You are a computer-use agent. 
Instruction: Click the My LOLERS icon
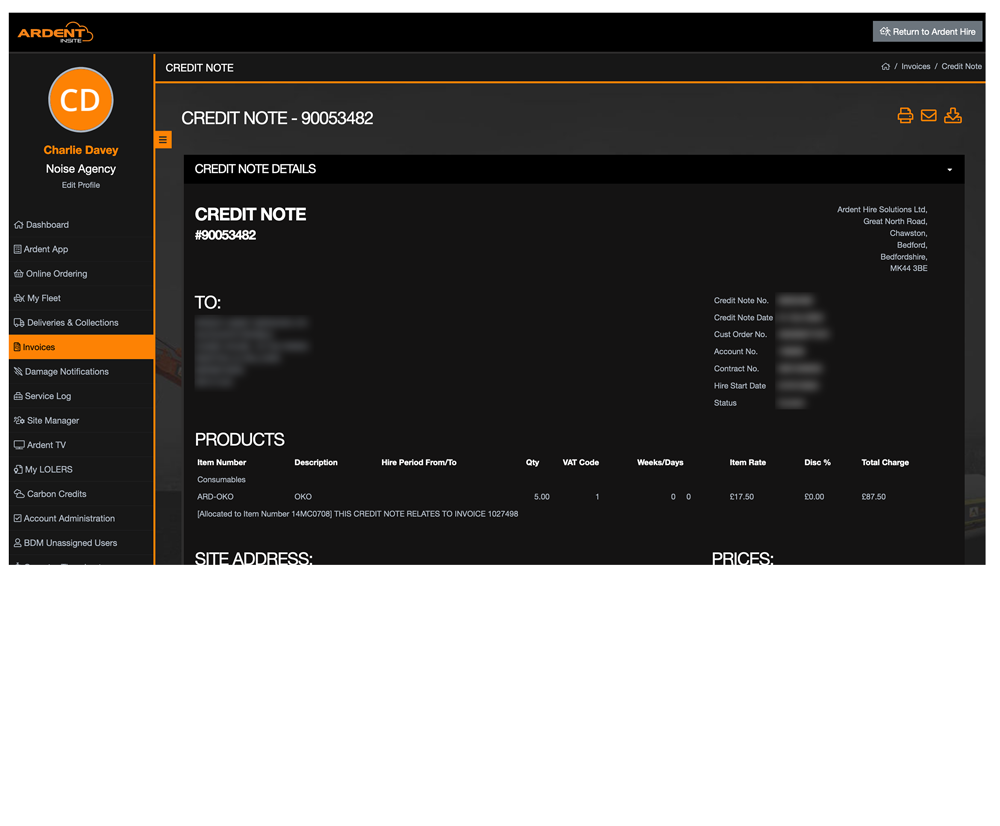18,469
